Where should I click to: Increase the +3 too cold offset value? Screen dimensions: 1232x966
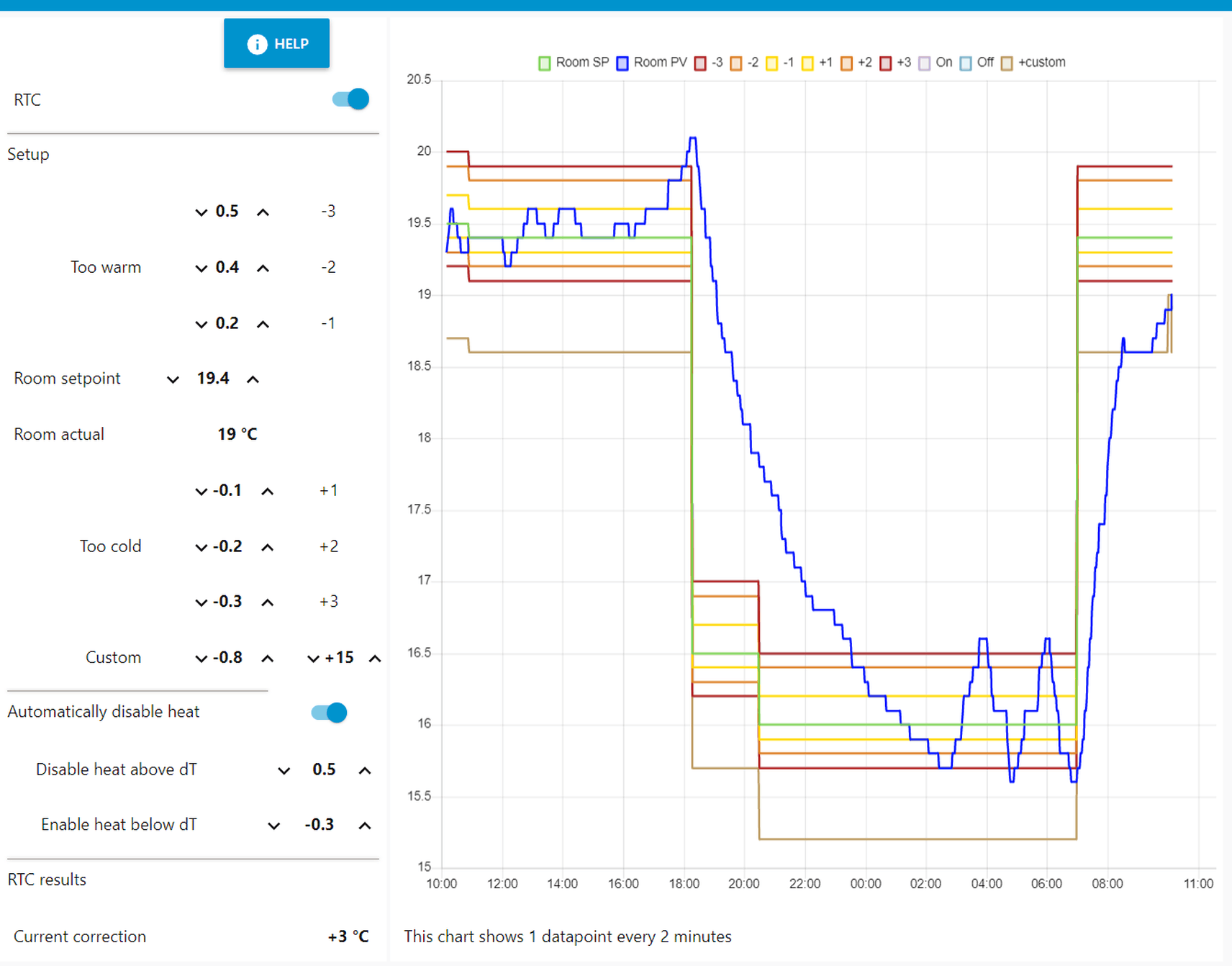268,602
